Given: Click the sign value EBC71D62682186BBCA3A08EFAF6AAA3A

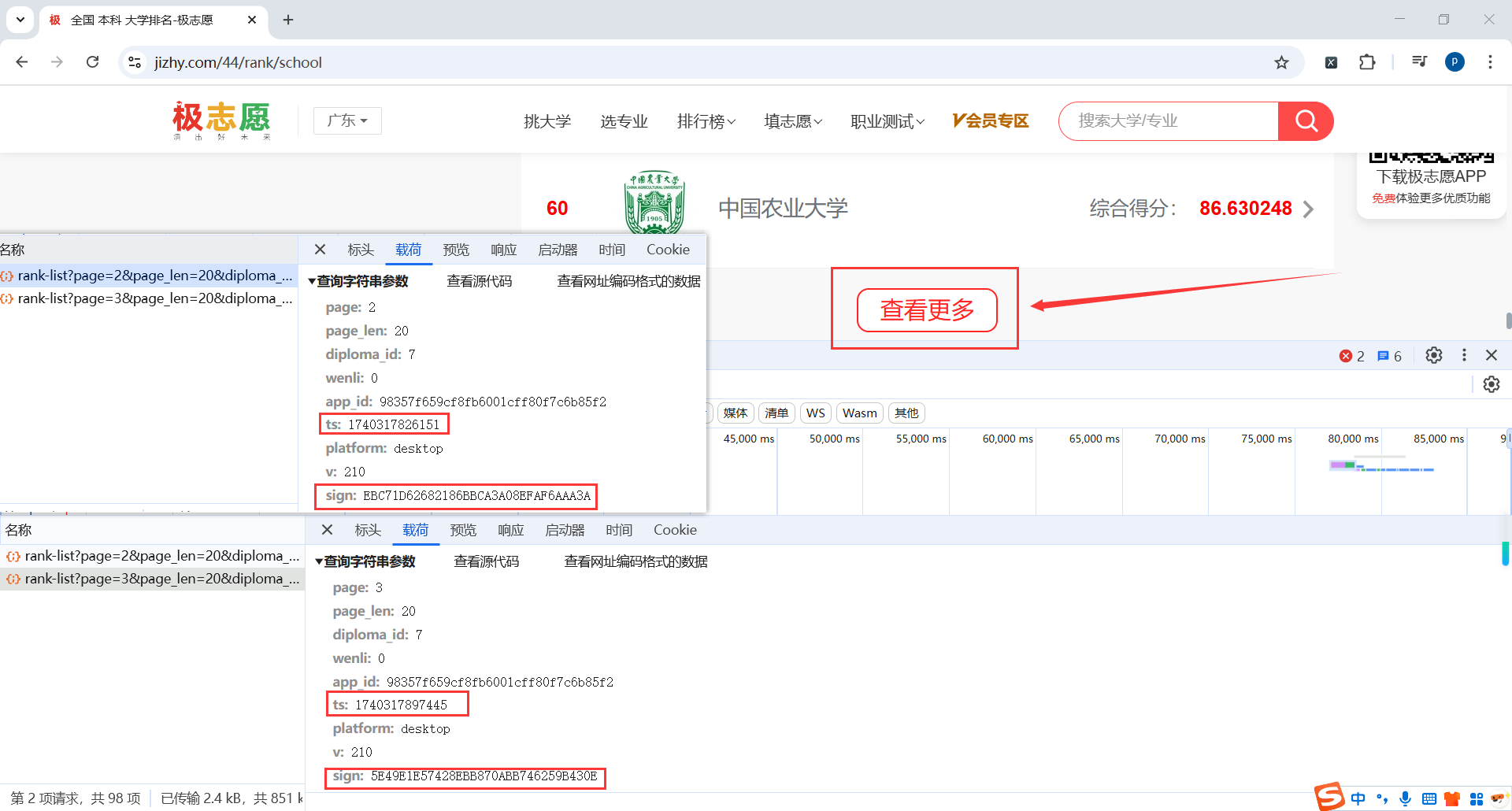Looking at the screenshot, I should coord(476,496).
